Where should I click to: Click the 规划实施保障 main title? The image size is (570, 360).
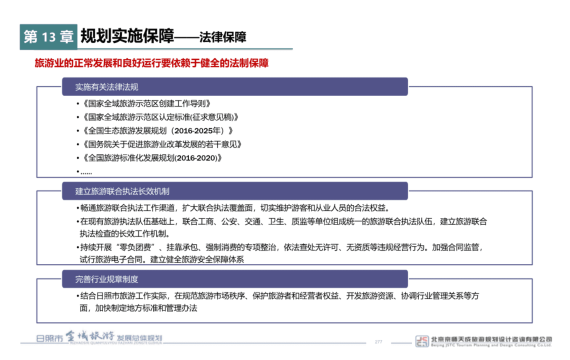click(127, 36)
